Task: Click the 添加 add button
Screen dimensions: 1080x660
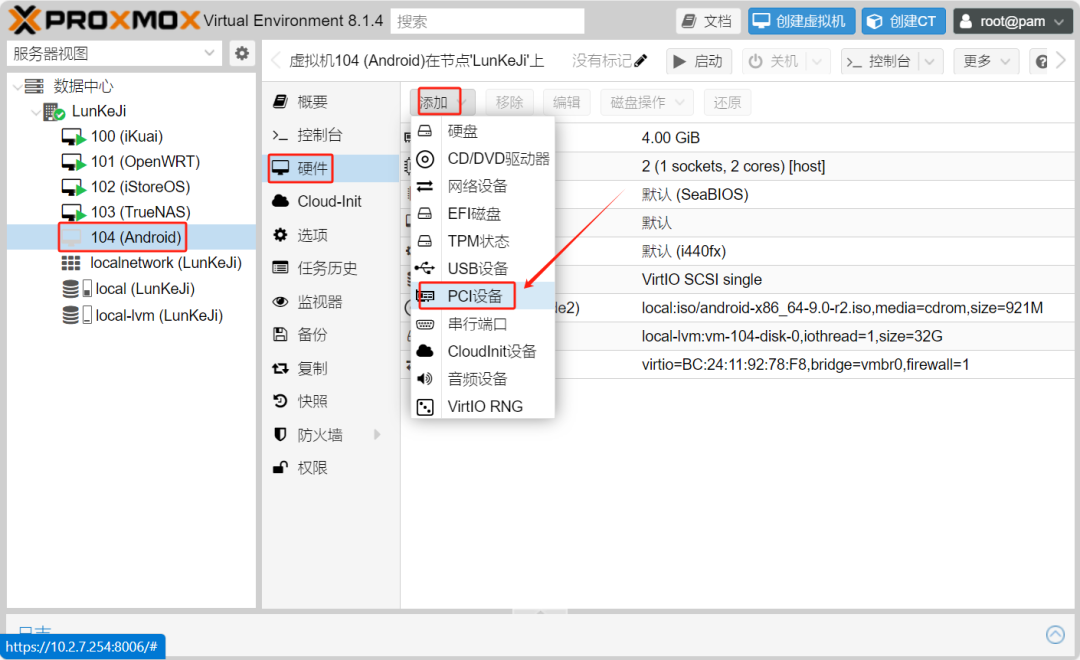Action: pos(442,103)
